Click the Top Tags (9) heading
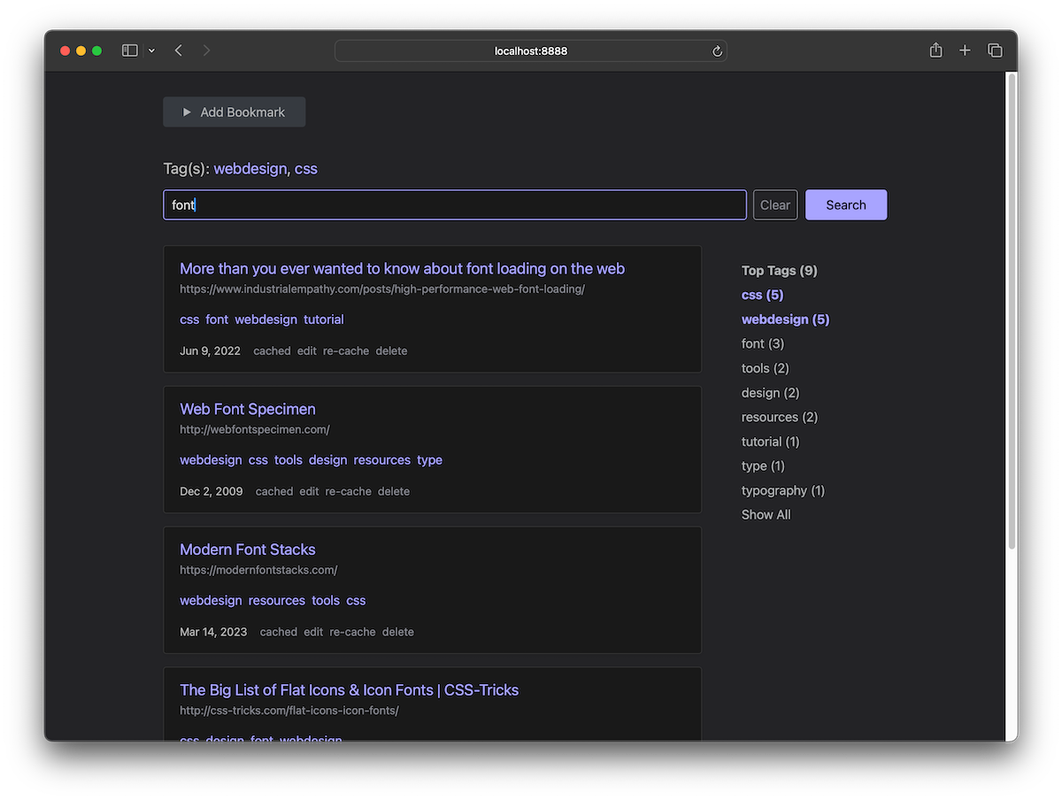The height and width of the screenshot is (800, 1062). click(779, 271)
